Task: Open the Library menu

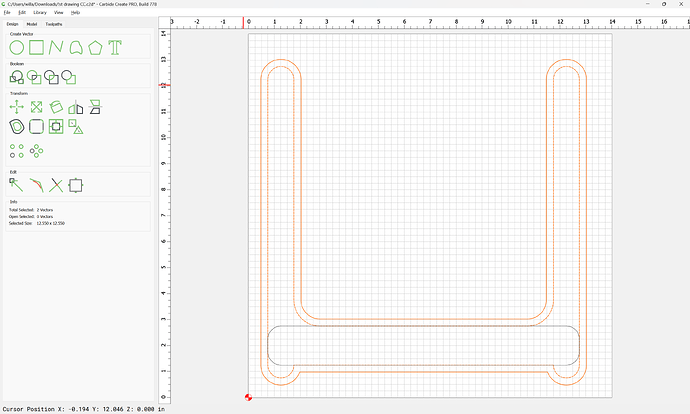Action: pyautogui.click(x=40, y=13)
